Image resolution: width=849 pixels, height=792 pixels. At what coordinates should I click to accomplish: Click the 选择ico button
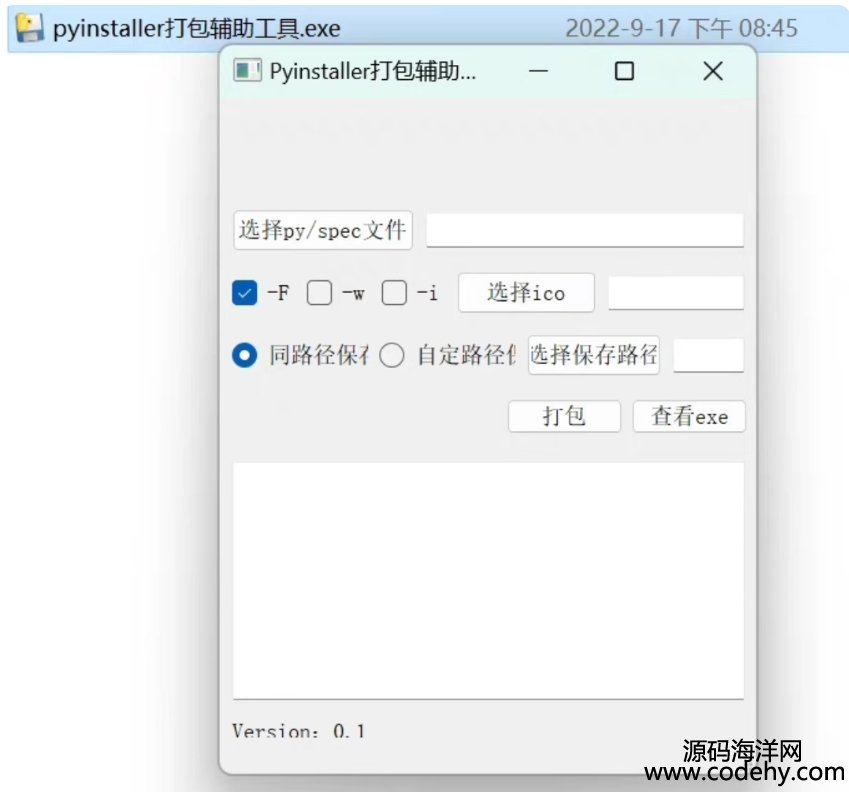[x=526, y=293]
